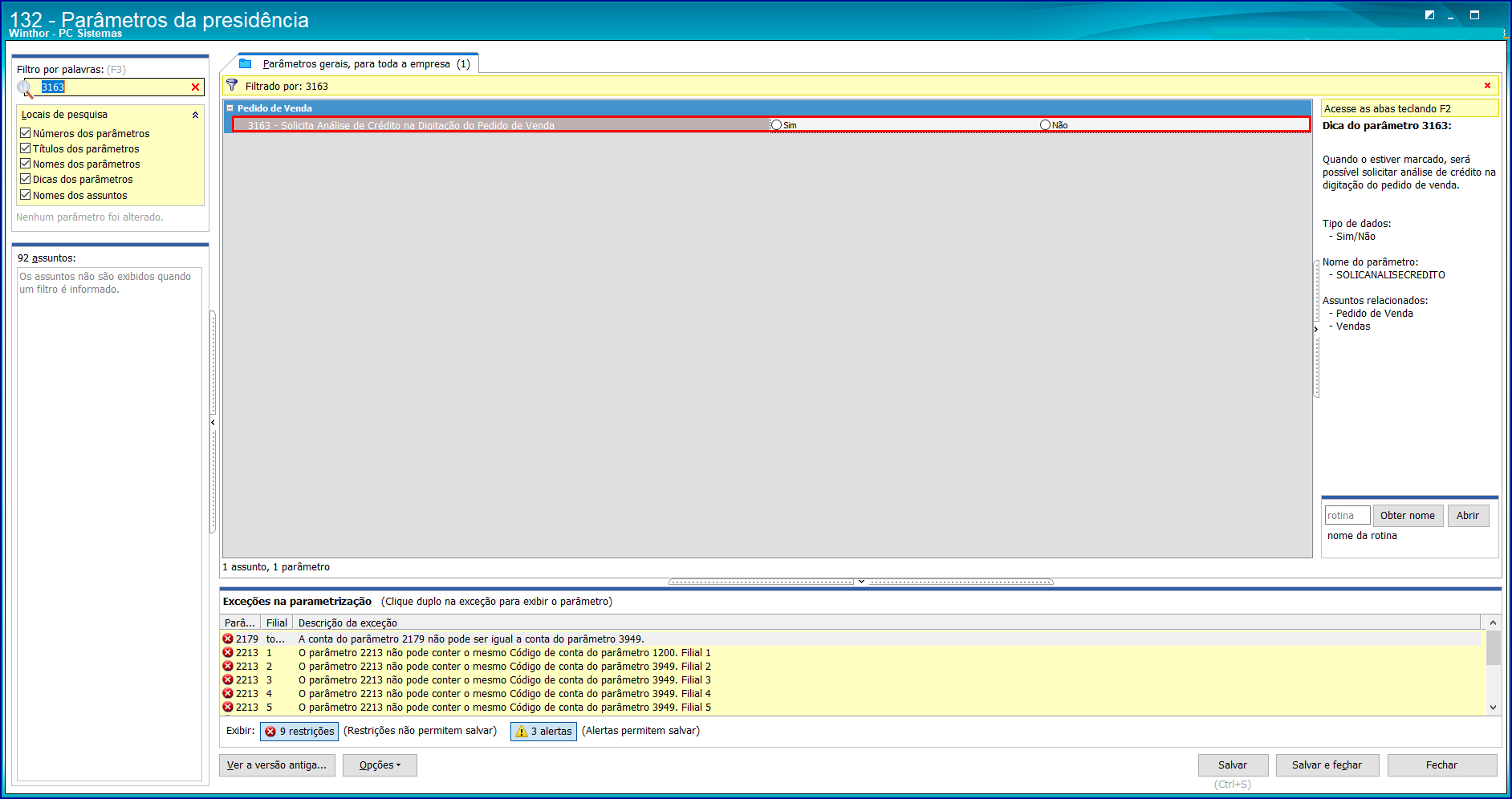1512x799 pixels.
Task: Click the red error icon on row 2179
Action: point(228,639)
